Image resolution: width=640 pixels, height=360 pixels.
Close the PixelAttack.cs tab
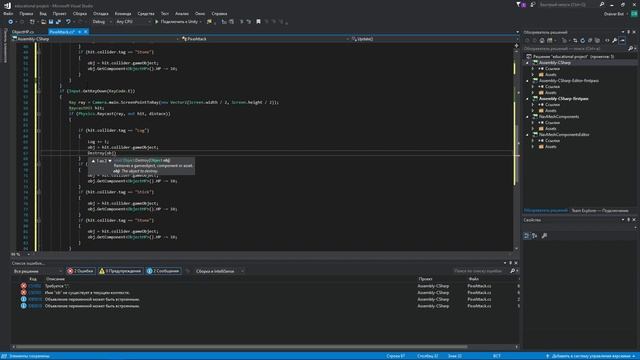pyautogui.click(x=86, y=32)
